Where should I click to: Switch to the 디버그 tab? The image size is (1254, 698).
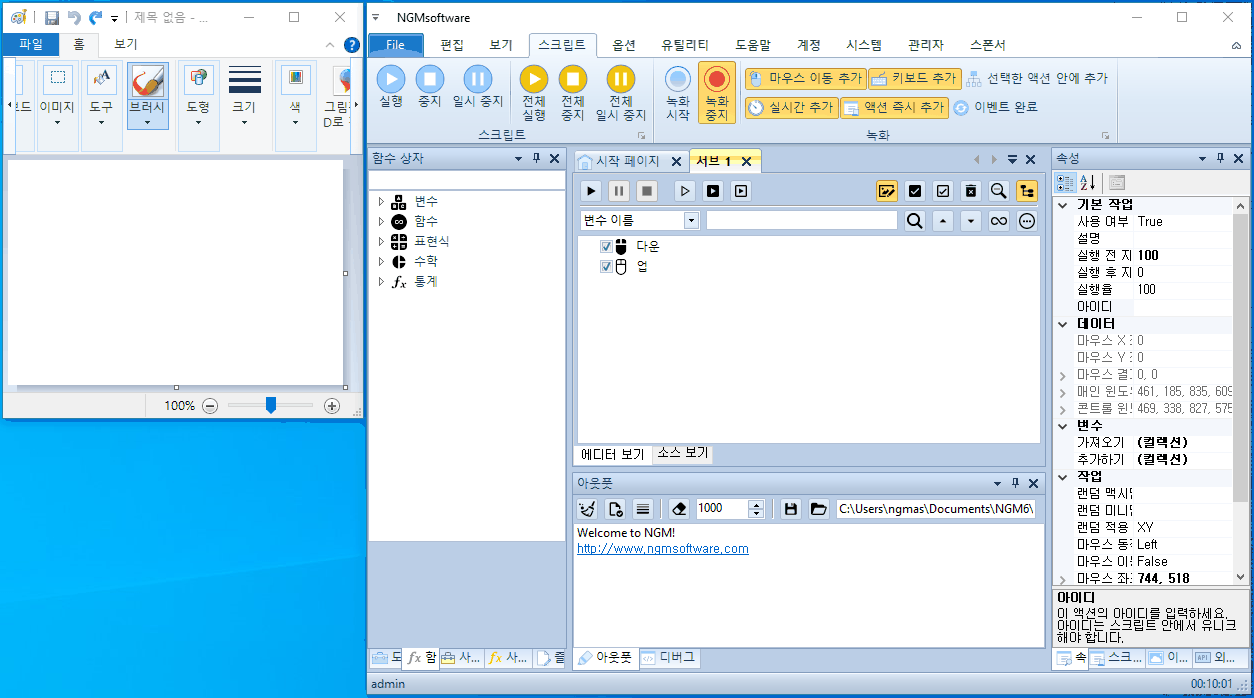[x=670, y=657]
